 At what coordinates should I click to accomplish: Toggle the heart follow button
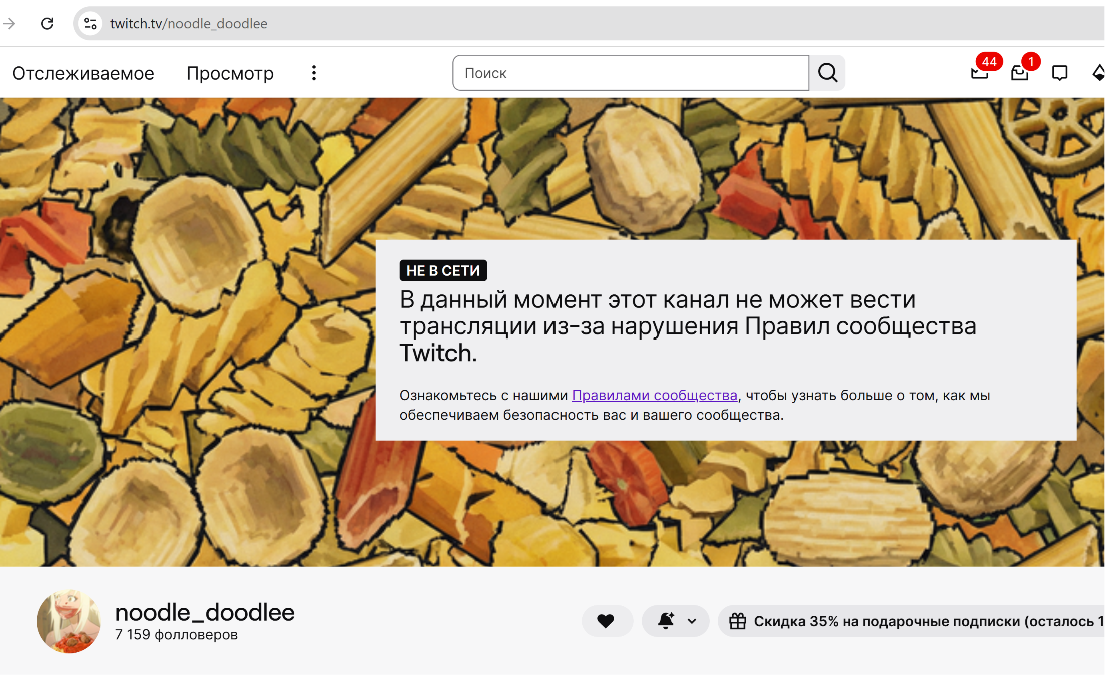coord(606,621)
